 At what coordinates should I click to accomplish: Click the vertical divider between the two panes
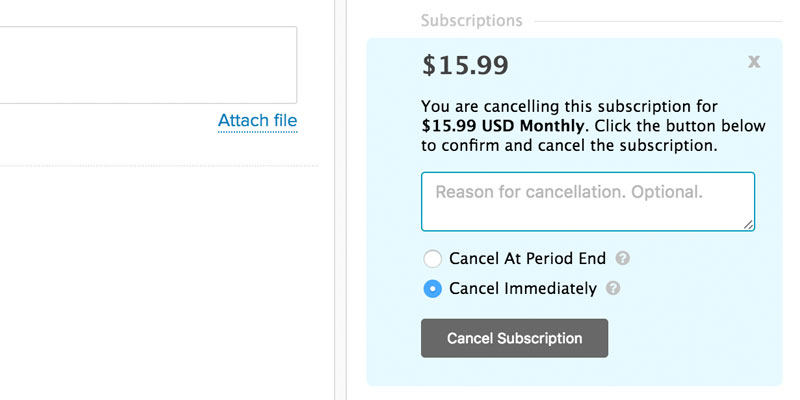340,200
